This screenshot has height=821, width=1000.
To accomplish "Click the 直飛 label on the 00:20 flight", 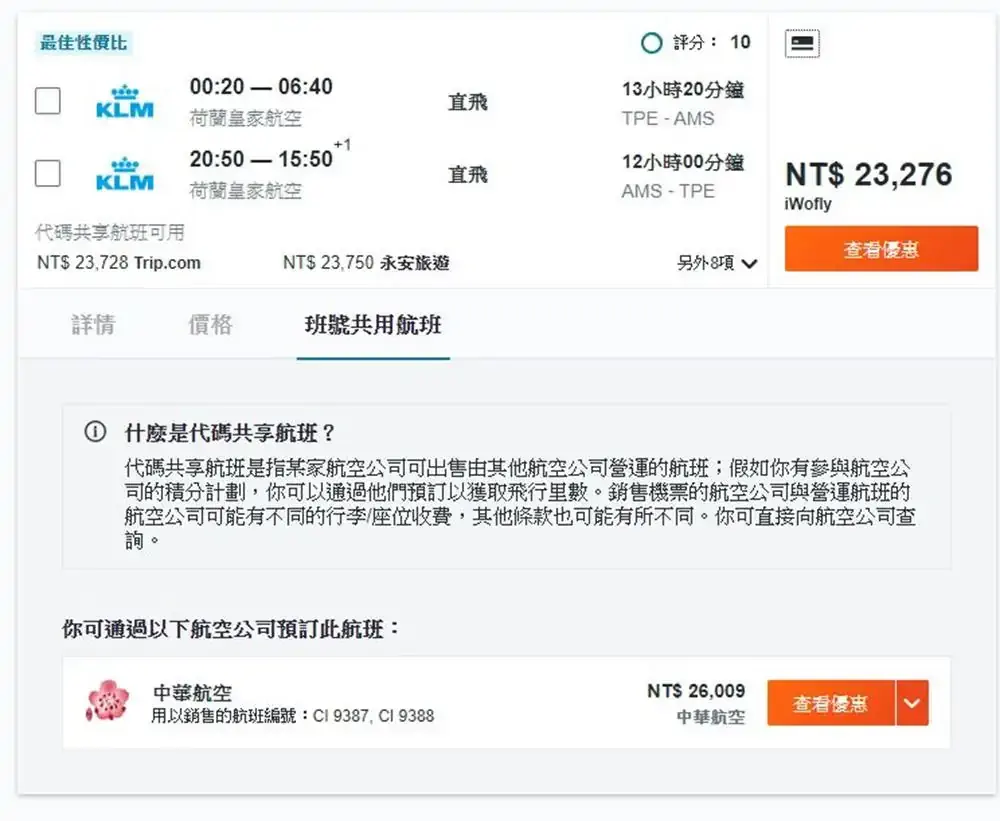I will coord(467,102).
